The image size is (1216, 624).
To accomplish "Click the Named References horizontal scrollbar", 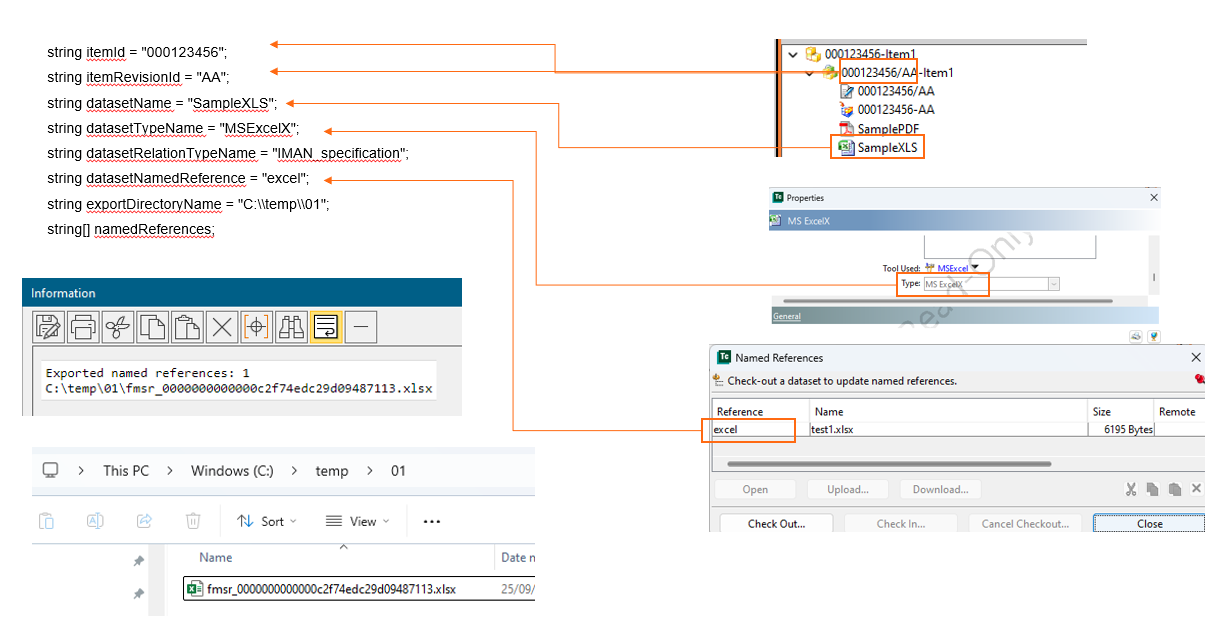I will [x=889, y=464].
